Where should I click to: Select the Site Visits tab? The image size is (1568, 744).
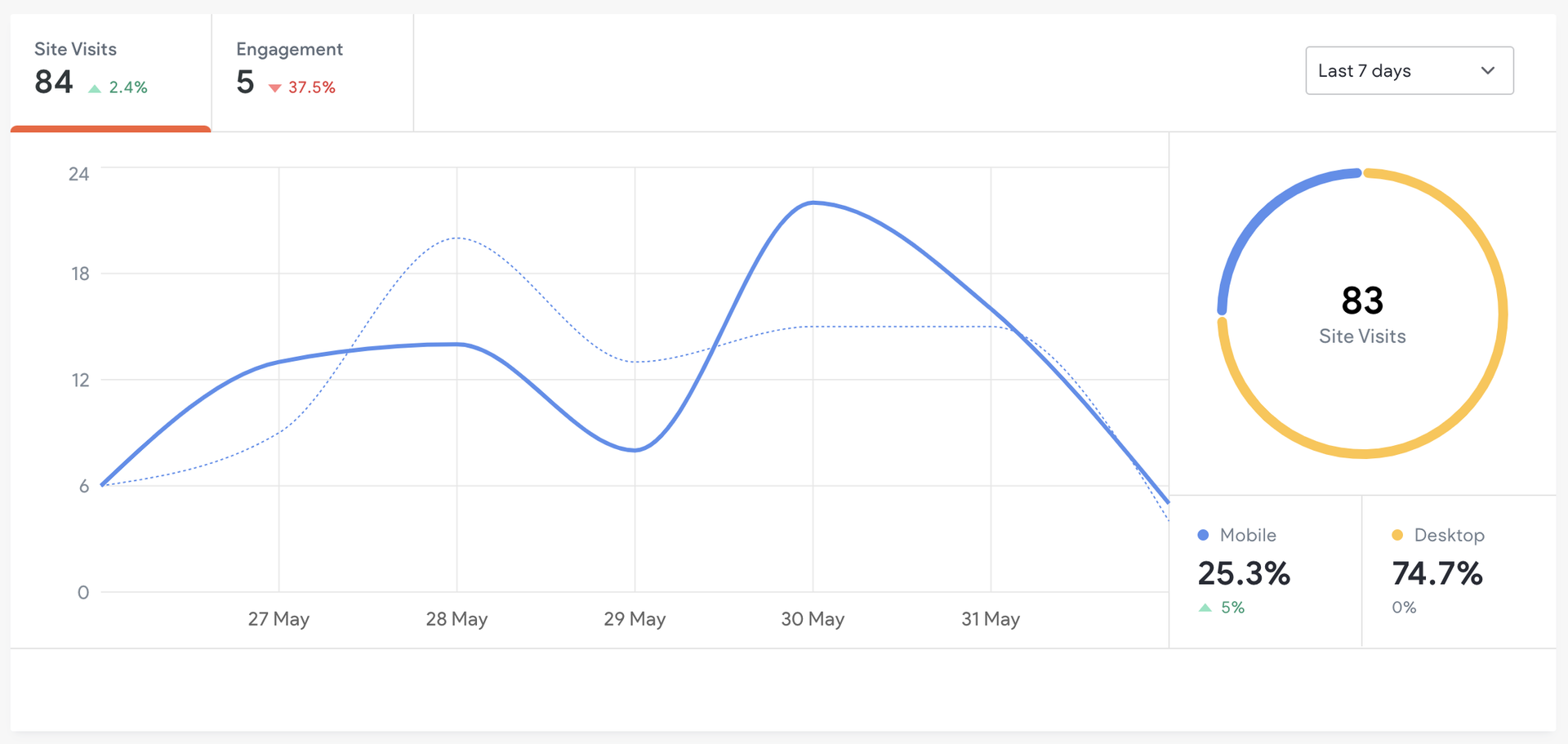coord(110,71)
